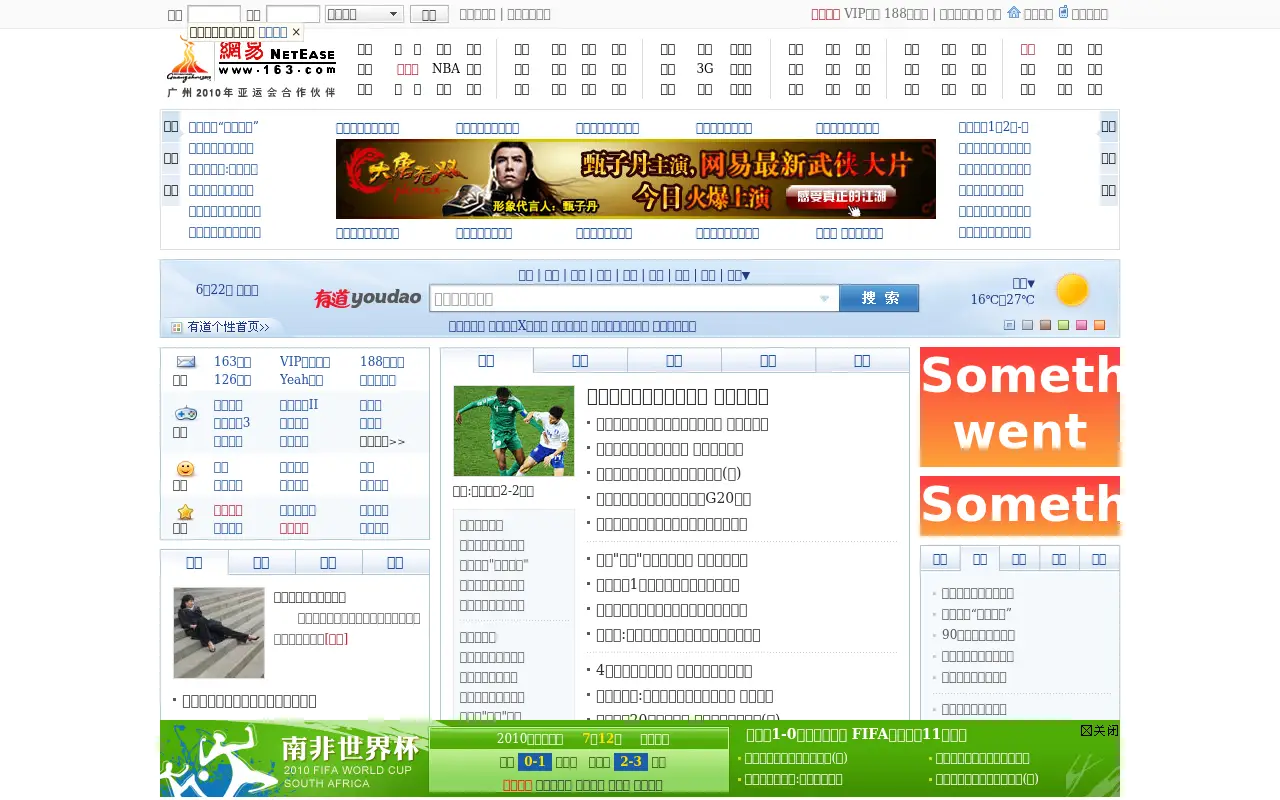The image size is (1280, 800).
Task: Click the sun weather icon
Action: coord(1072,290)
